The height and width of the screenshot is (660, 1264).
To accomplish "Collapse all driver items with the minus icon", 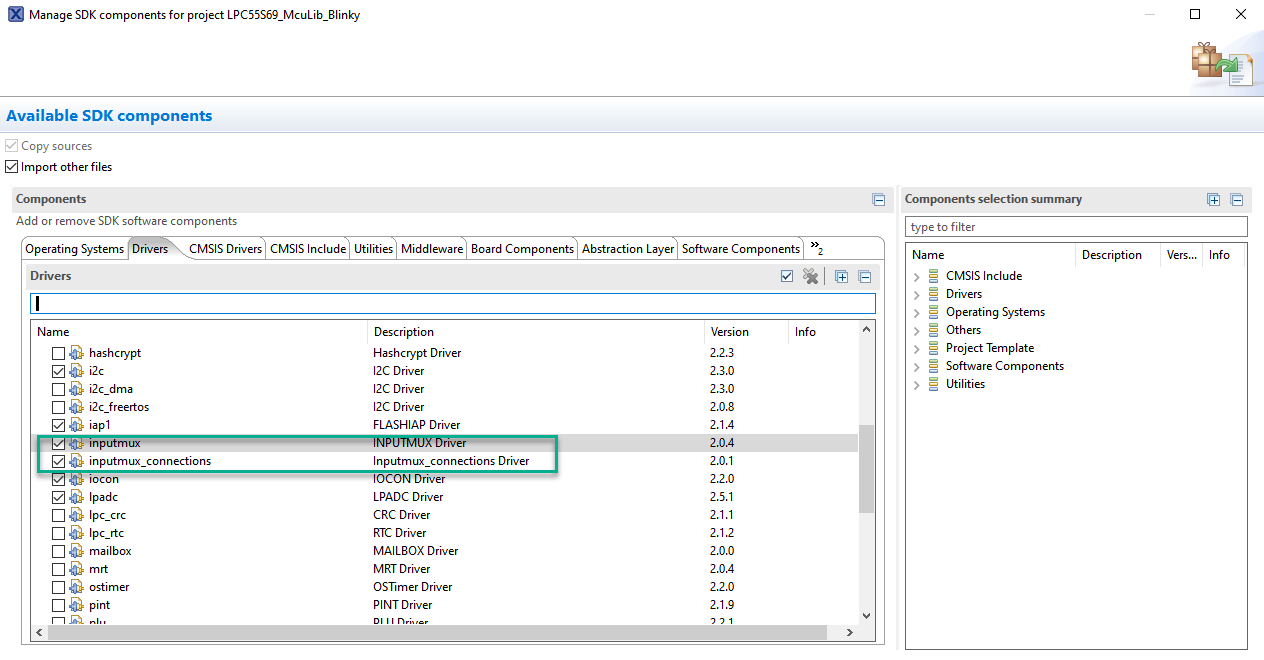I will point(864,276).
